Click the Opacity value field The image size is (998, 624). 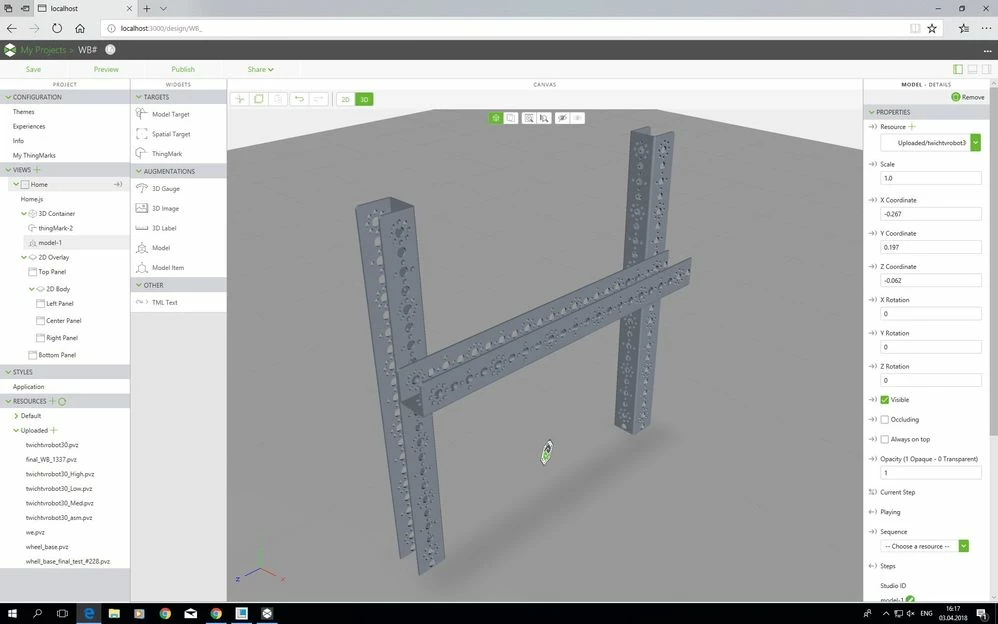[931, 472]
